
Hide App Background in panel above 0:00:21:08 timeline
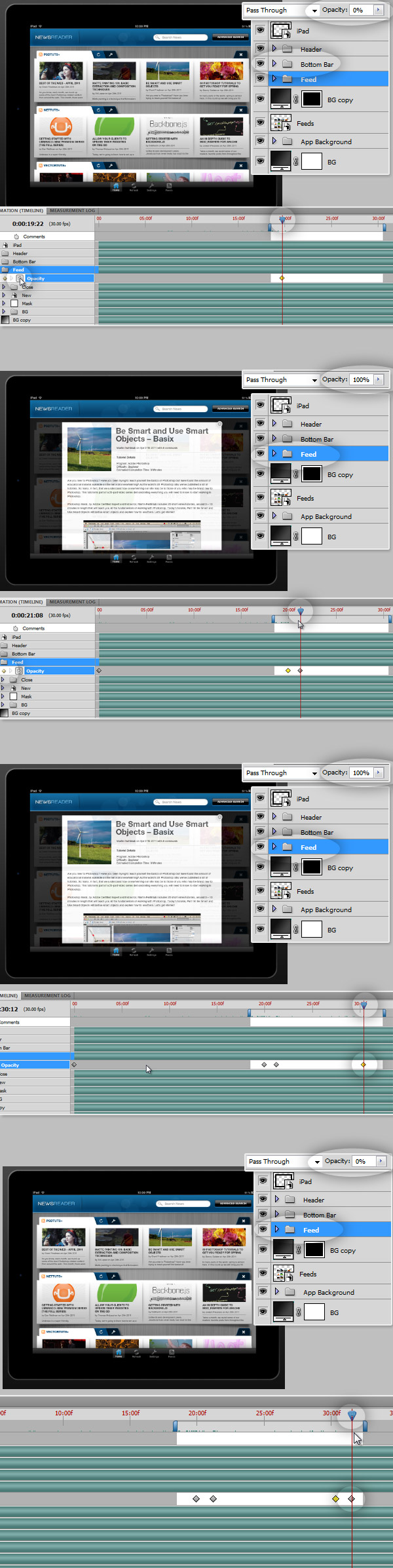(261, 516)
